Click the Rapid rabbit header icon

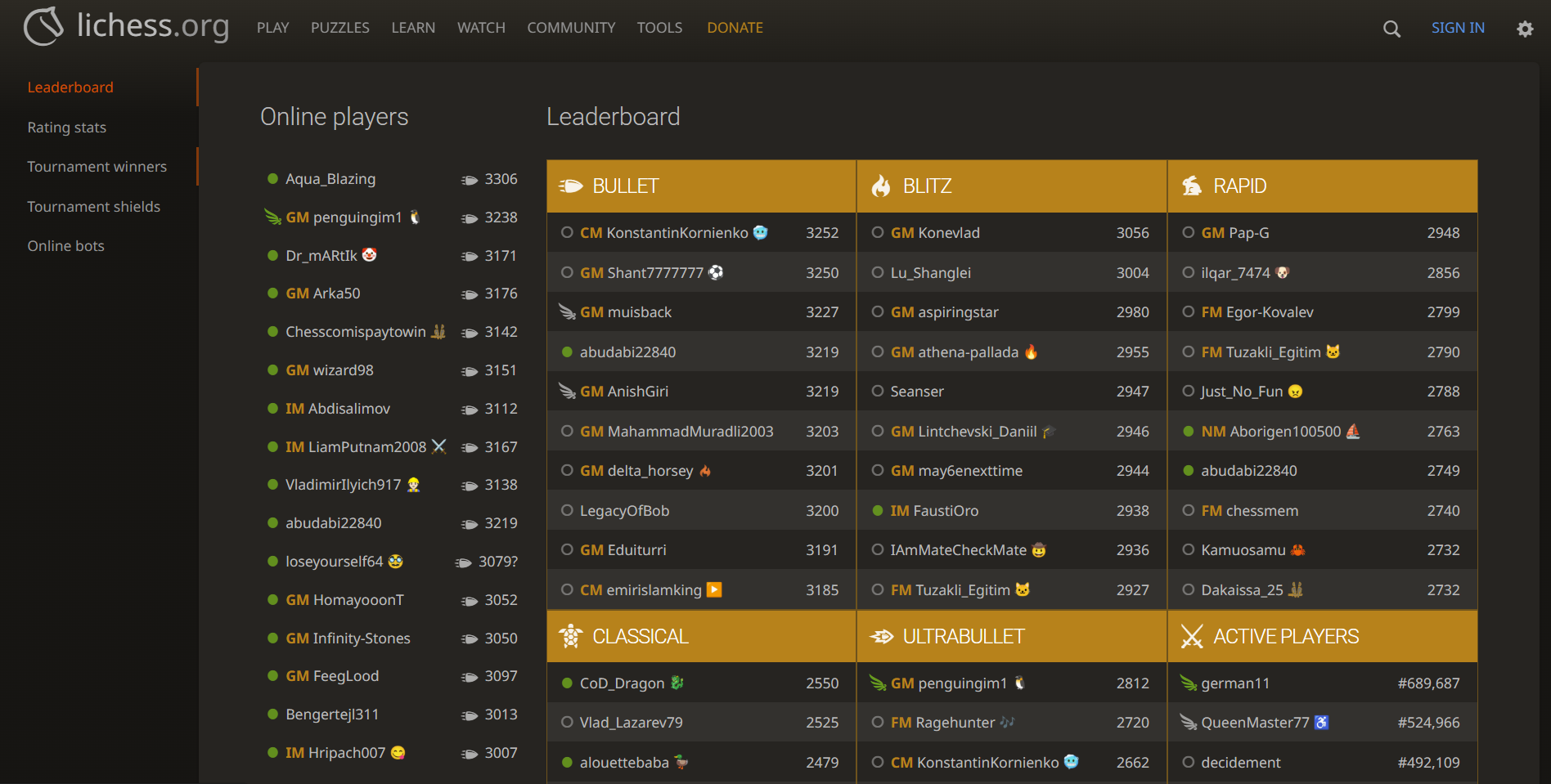1192,186
